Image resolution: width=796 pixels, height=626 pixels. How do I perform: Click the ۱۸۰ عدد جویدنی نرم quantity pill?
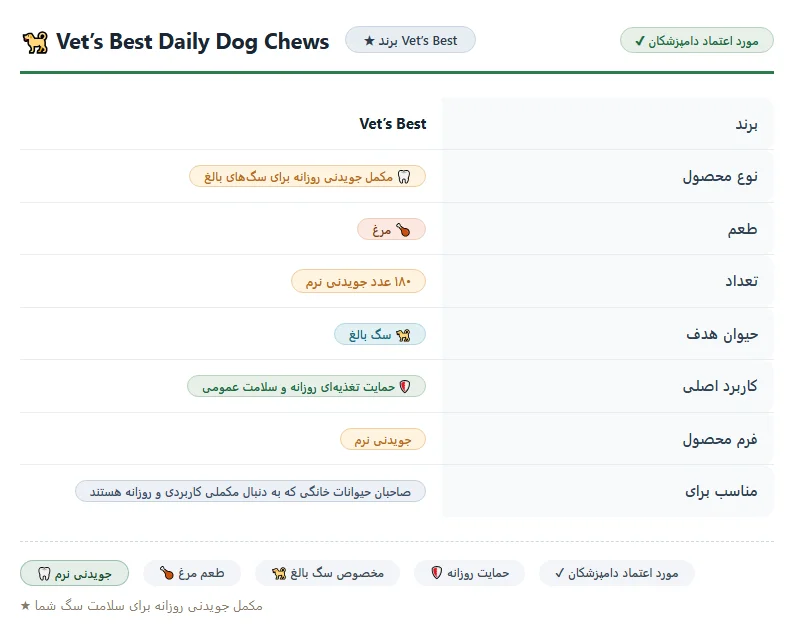358,282
